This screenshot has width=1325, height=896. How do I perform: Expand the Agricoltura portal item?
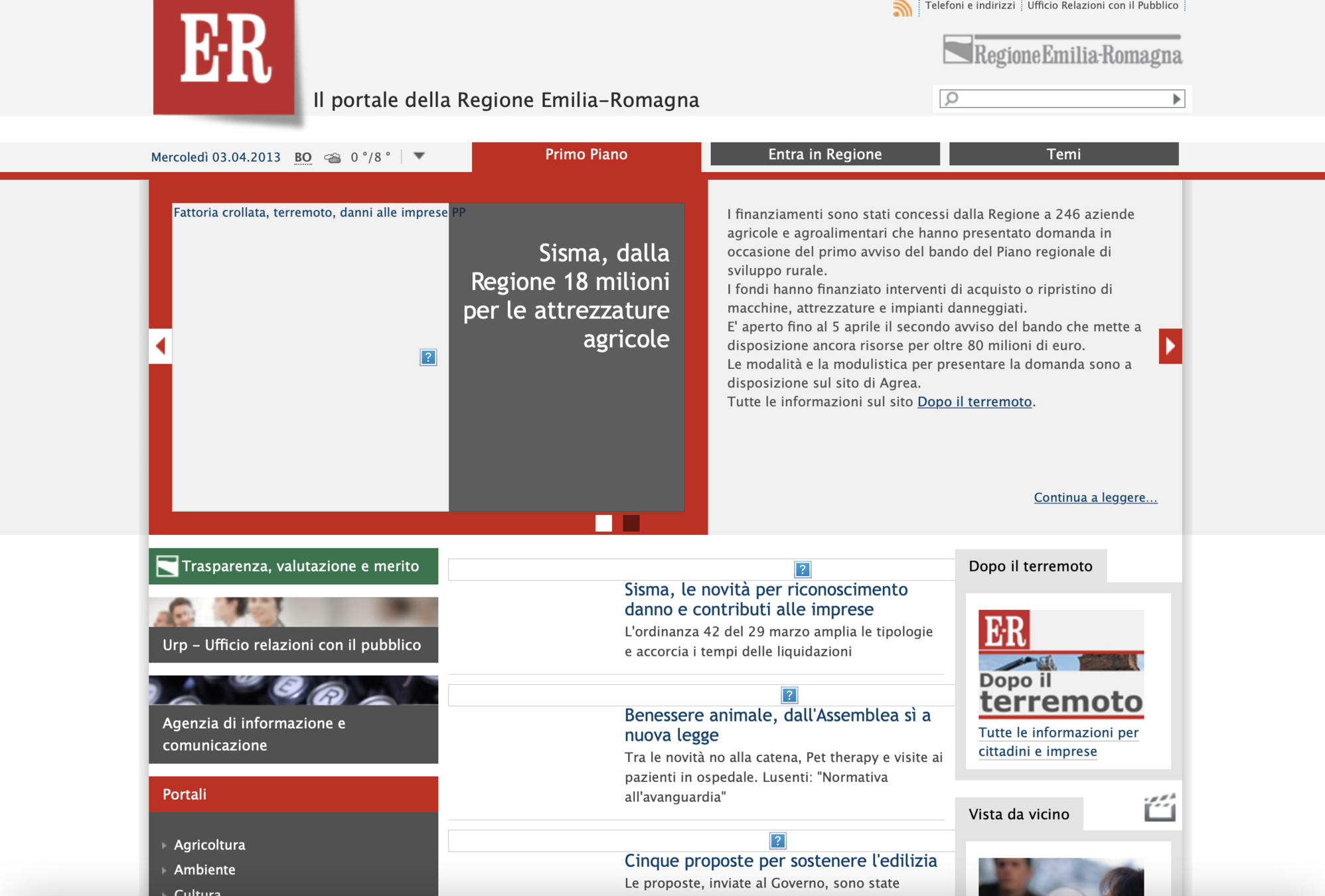point(209,845)
